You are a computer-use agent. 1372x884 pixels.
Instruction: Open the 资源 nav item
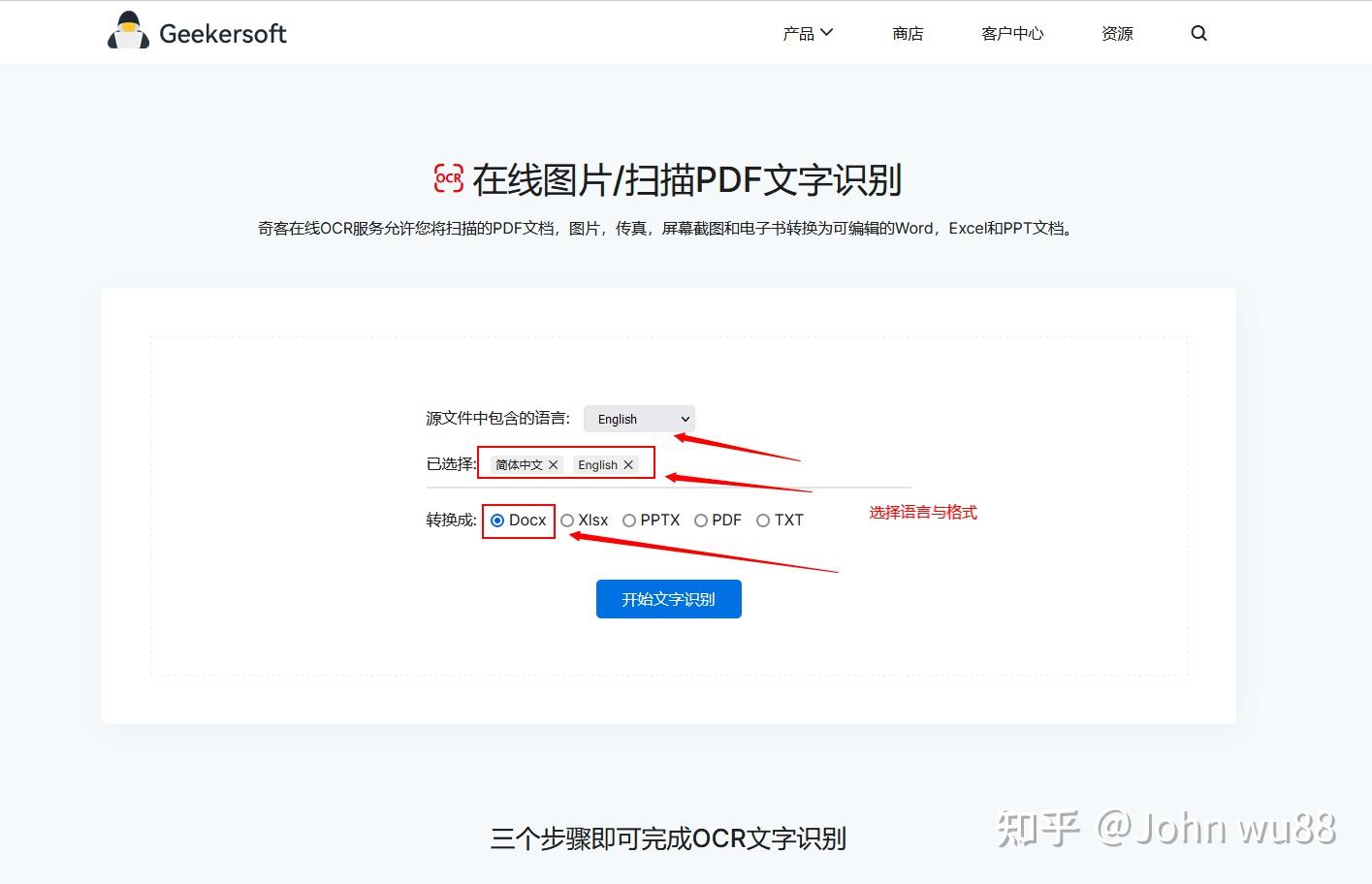1117,34
